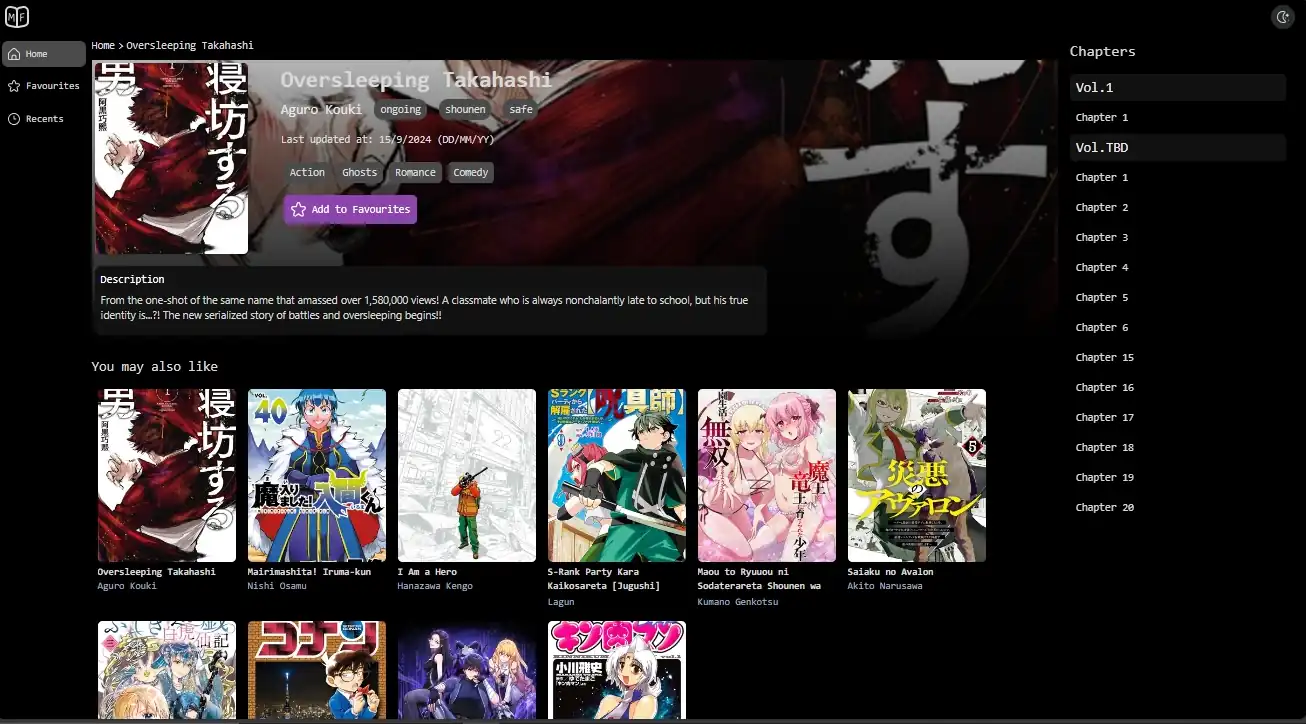Click the Favourites star icon in sidebar
This screenshot has height=724, width=1306.
(14, 86)
